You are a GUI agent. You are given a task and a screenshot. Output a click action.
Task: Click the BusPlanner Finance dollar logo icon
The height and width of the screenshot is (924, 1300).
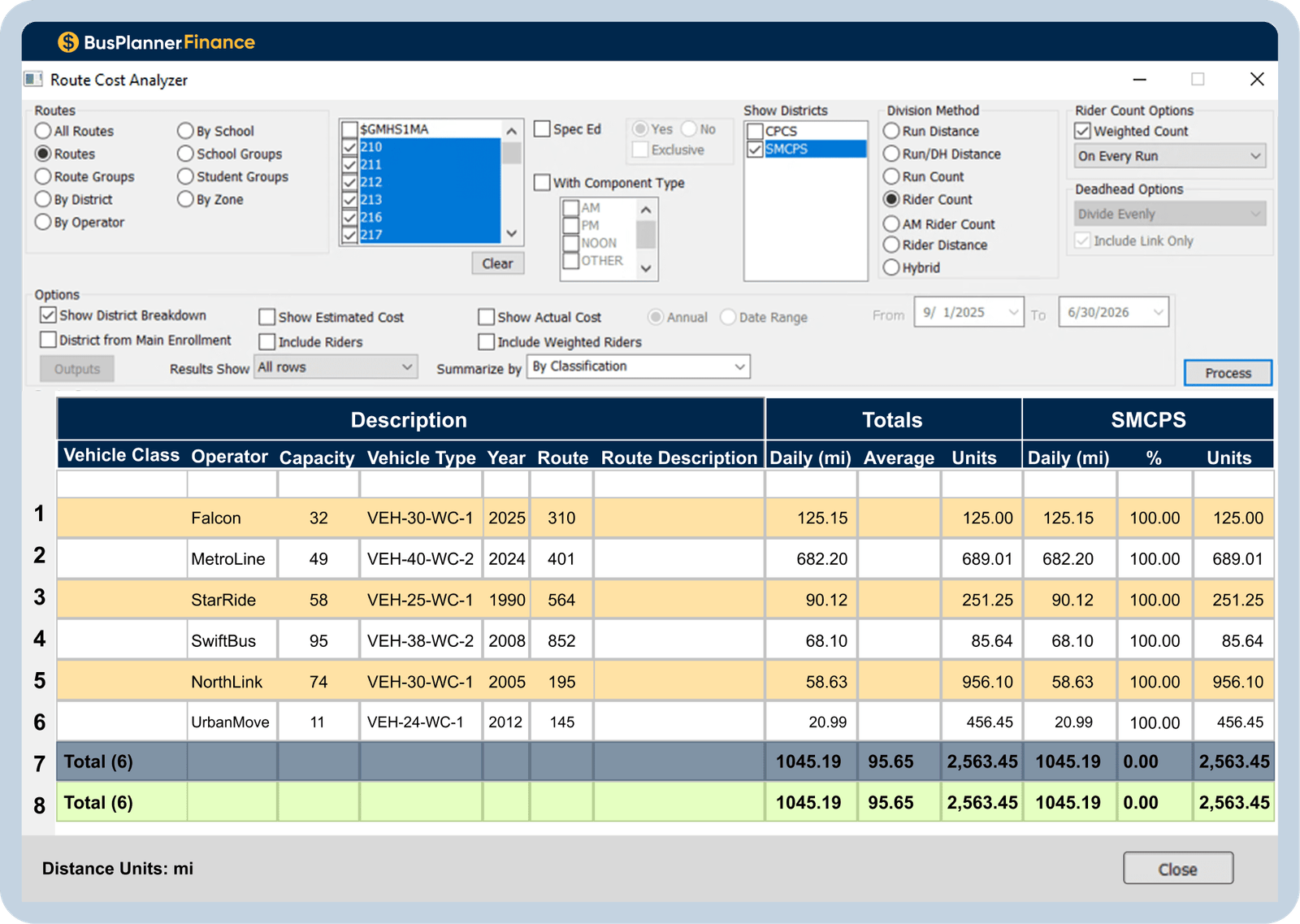point(67,42)
